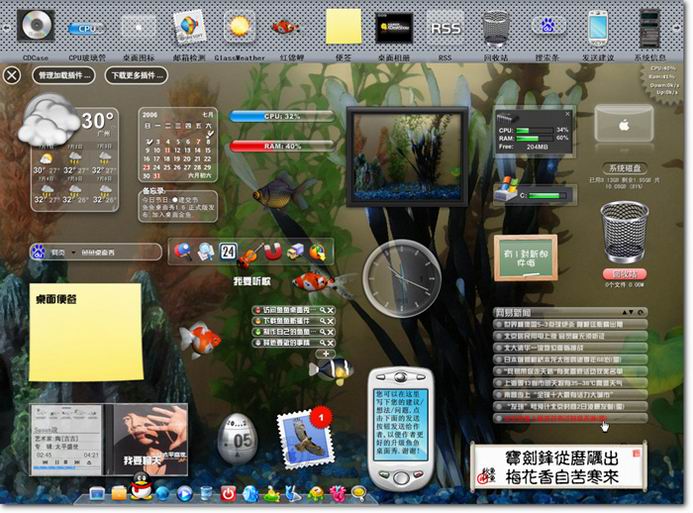Click the RAM: 40% red bar

(282, 146)
